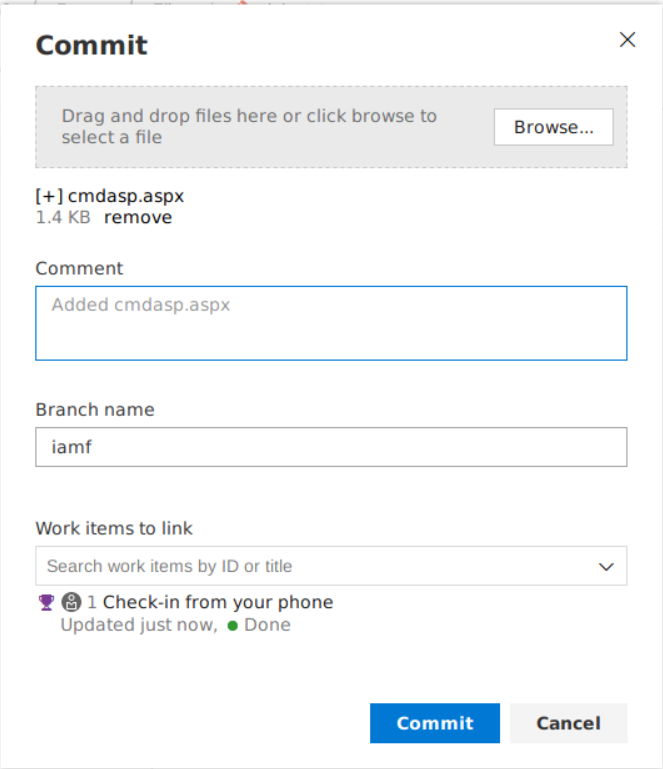The image size is (663, 769).
Task: Open the "Check-in from your phone" work item
Action: [217, 602]
